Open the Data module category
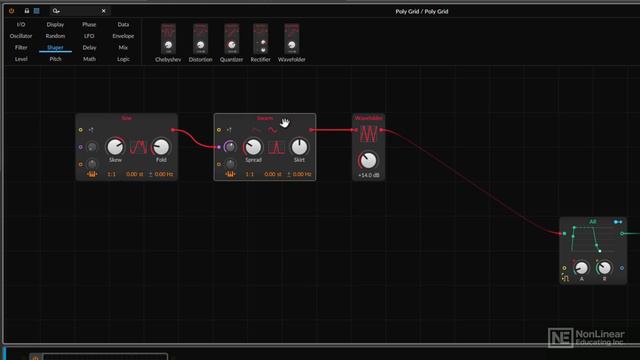Viewport: 640px width, 360px height. tap(123, 24)
